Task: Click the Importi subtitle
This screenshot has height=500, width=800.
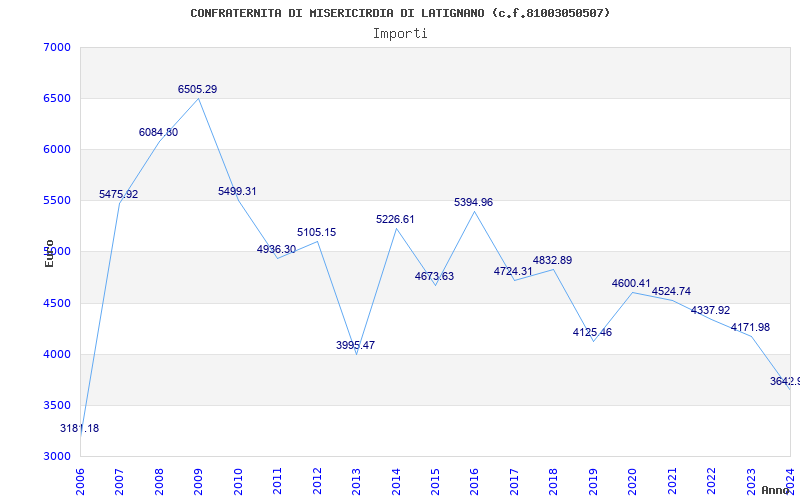Action: (400, 34)
